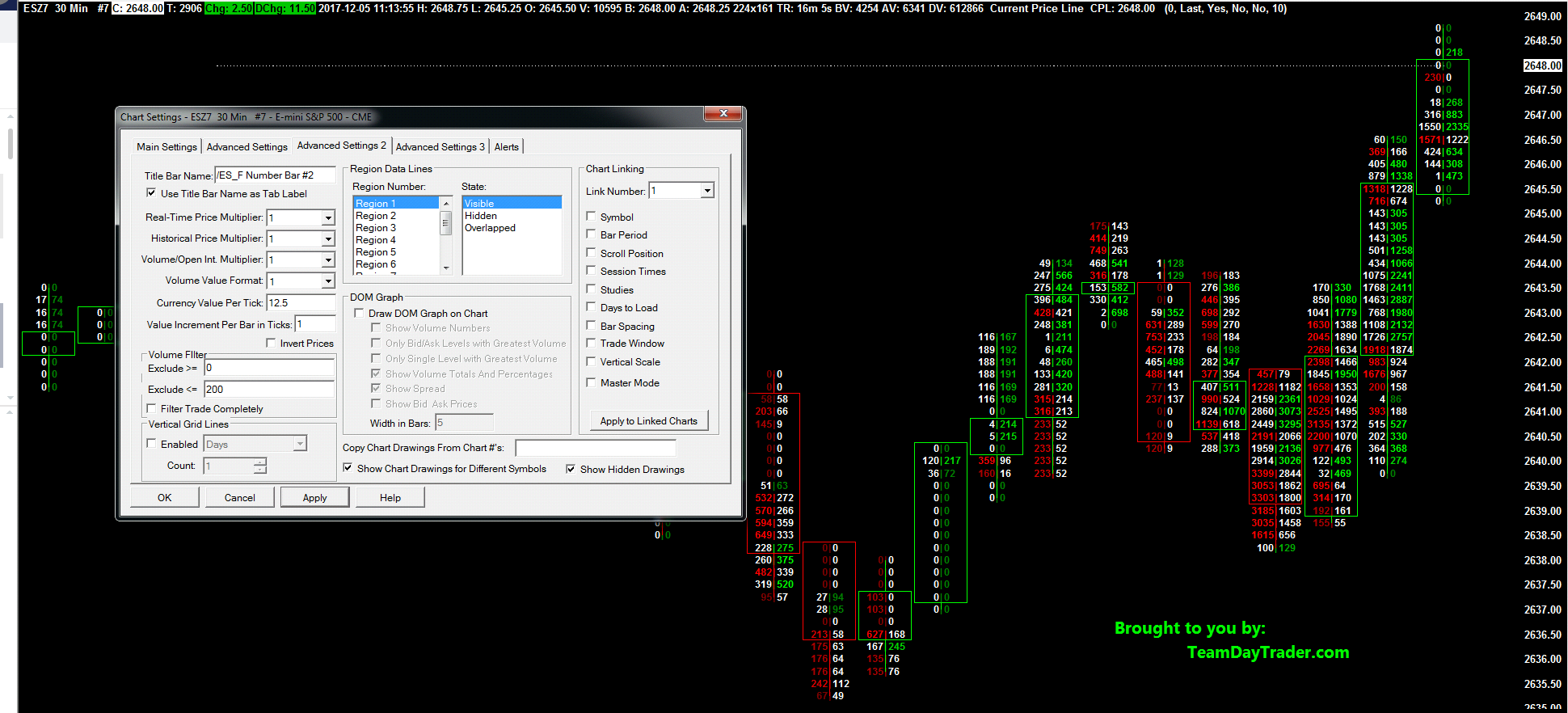Image resolution: width=1568 pixels, height=713 pixels.
Task: Check the Studies linking option
Action: (591, 289)
